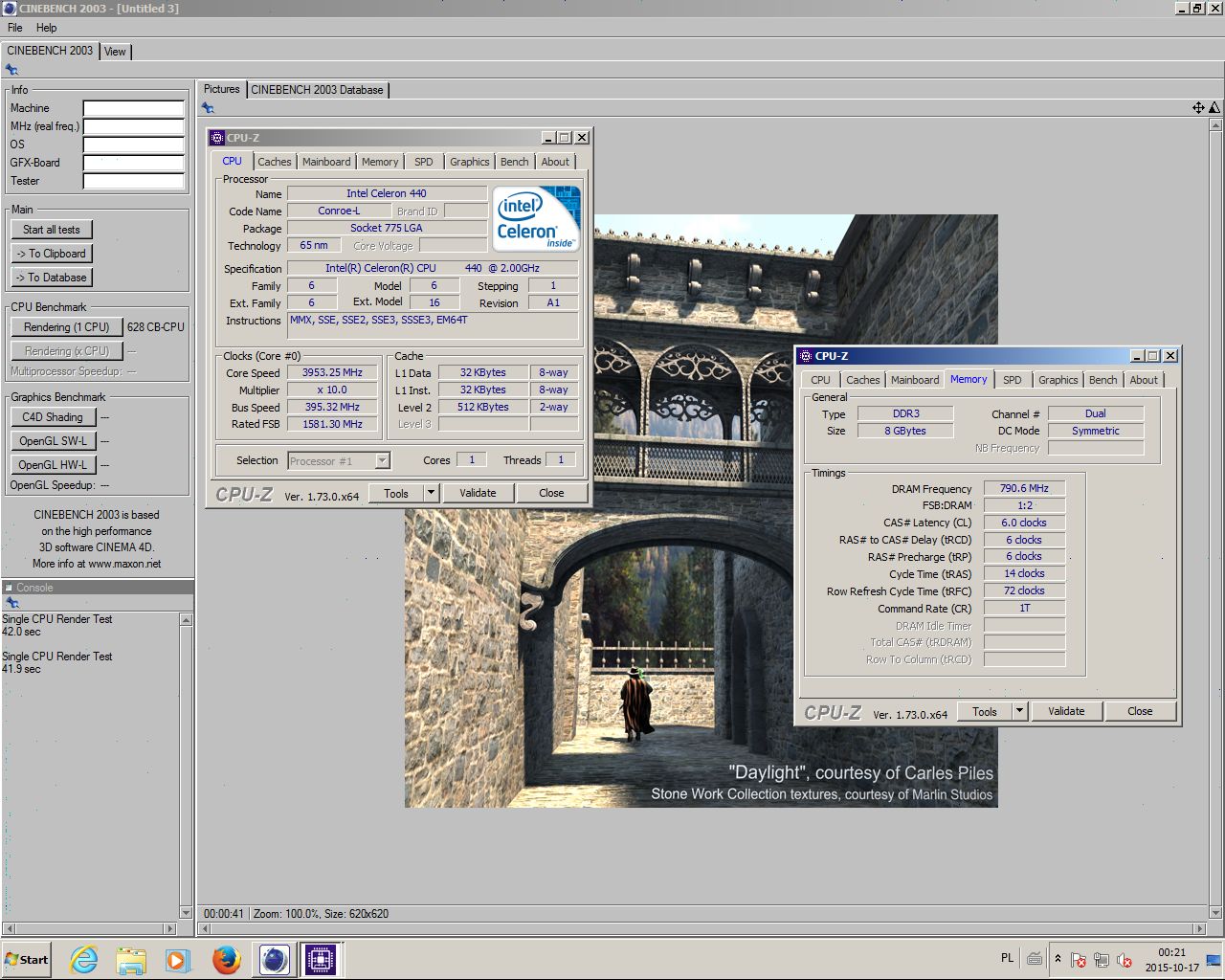The width and height of the screenshot is (1225, 980).
Task: Click the To Clipboard button
Action: click(x=52, y=254)
